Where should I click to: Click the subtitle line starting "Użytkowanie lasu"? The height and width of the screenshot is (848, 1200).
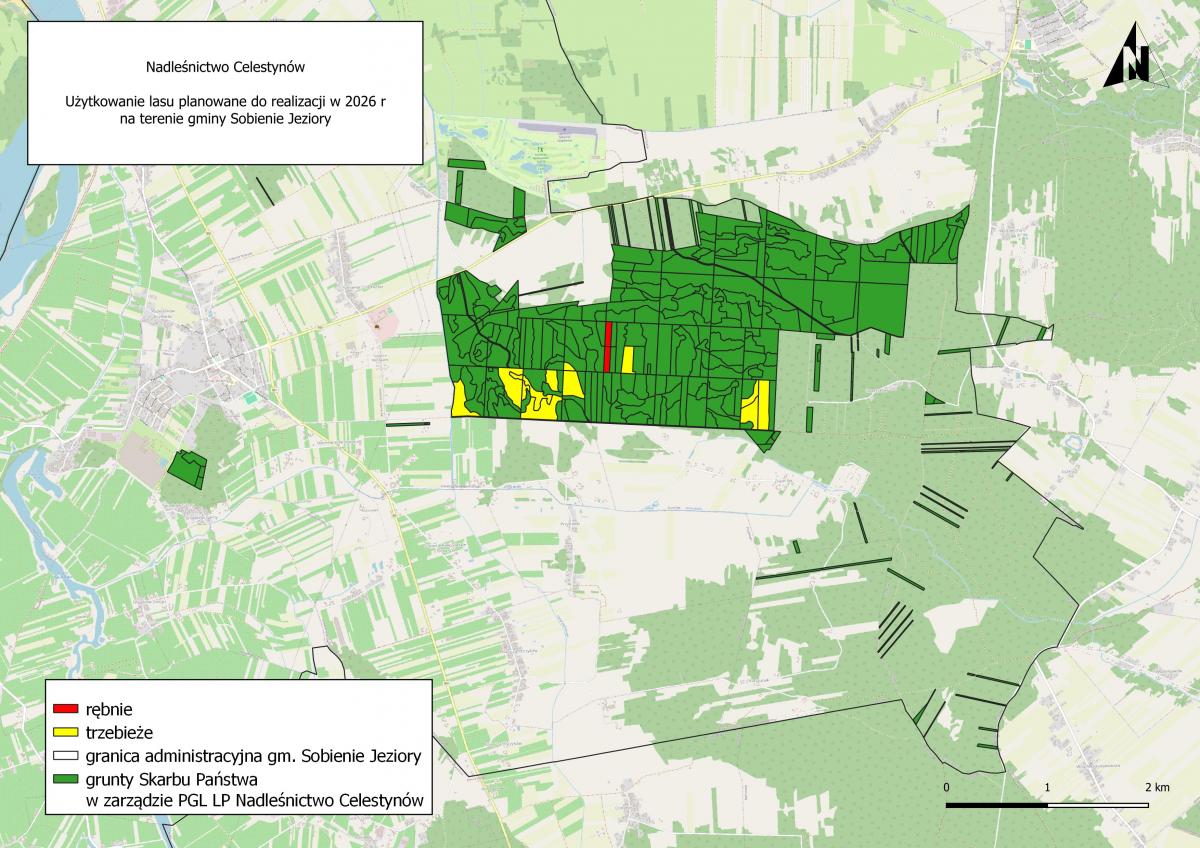pos(225,102)
